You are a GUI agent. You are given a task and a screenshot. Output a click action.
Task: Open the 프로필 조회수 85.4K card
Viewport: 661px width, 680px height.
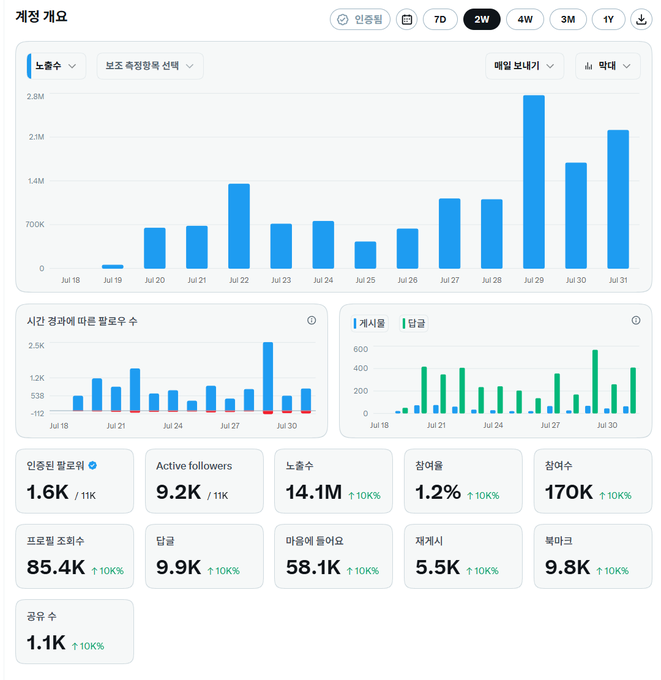point(75,556)
